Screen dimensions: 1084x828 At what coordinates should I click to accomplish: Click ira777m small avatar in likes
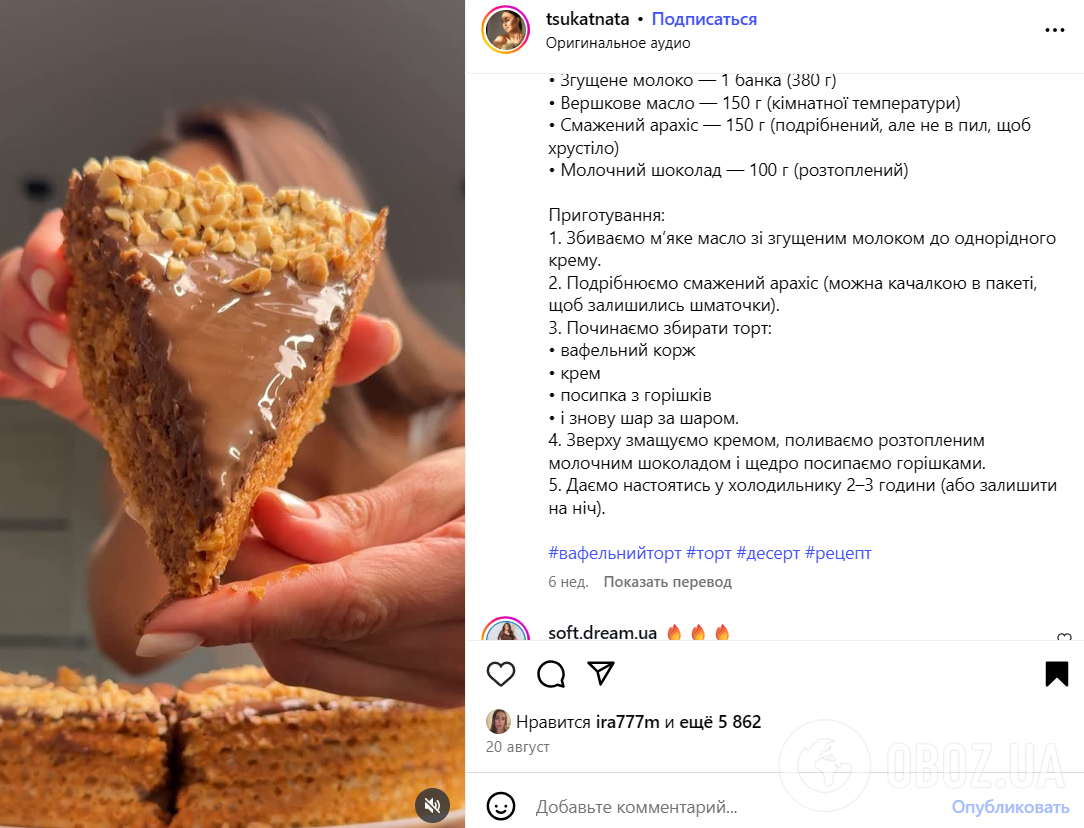[498, 722]
